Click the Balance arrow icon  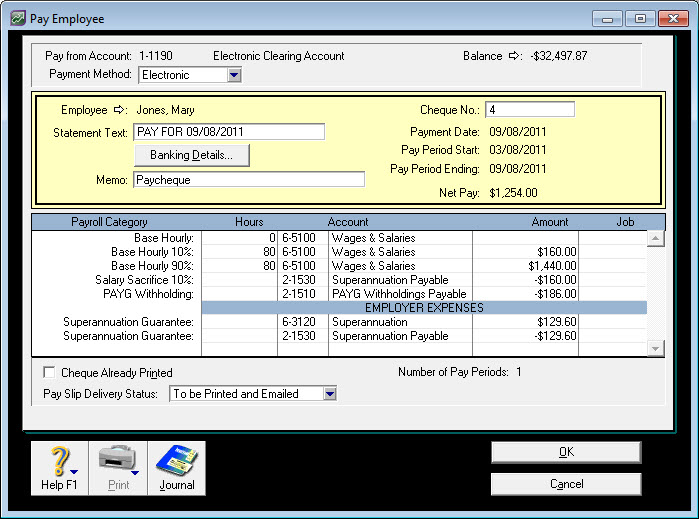click(516, 56)
